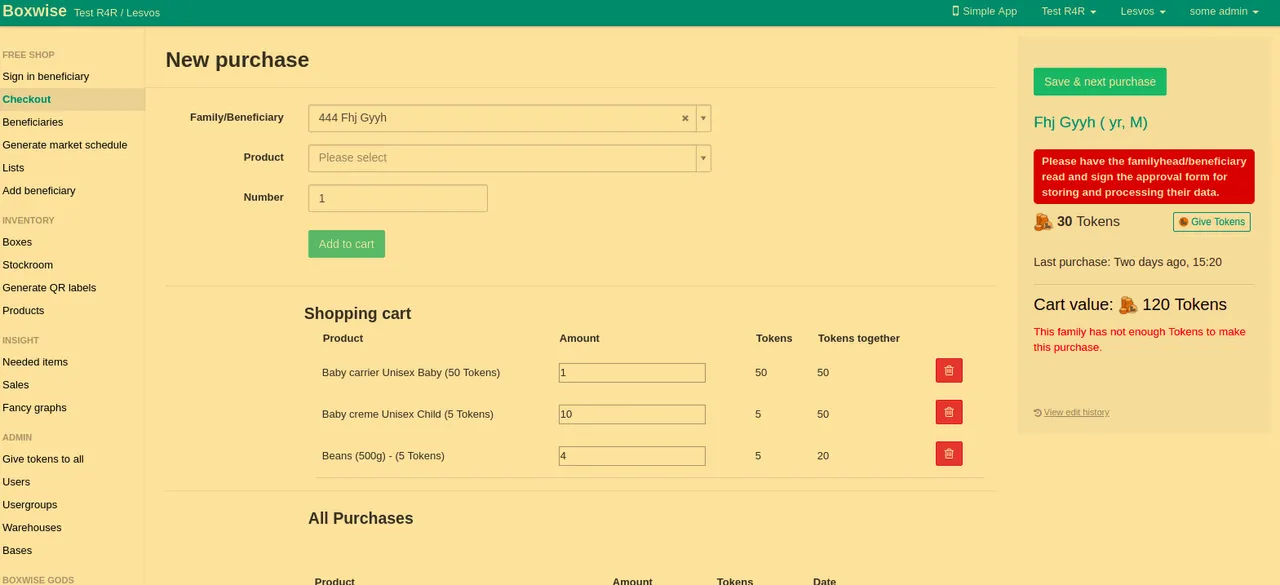Screen dimensions: 1280x585
Task: Edit the Beans (500g) amount field
Action: point(632,456)
